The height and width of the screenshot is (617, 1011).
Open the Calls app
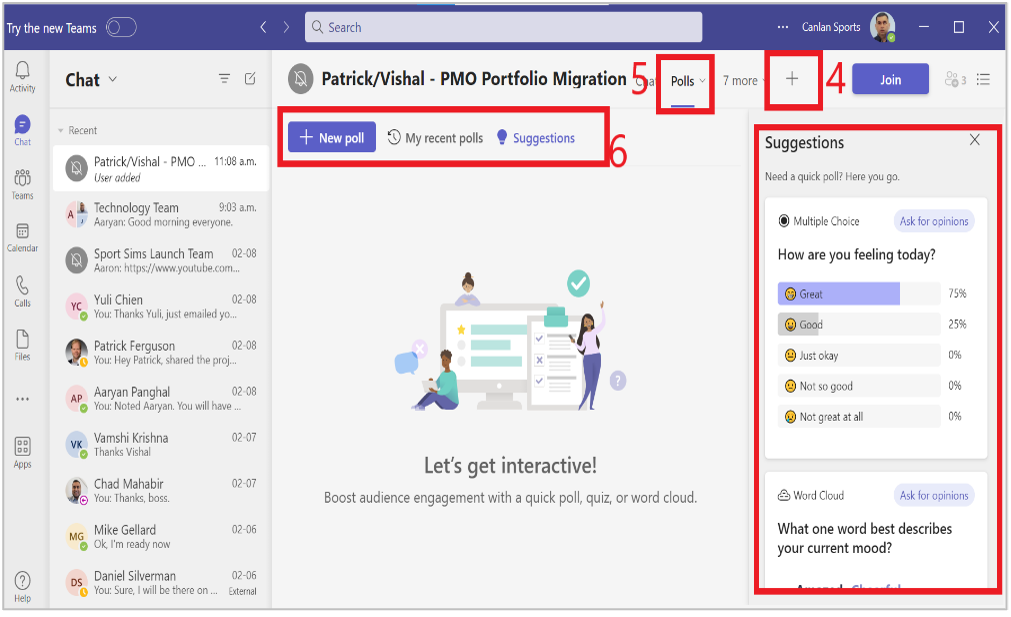coord(23,291)
